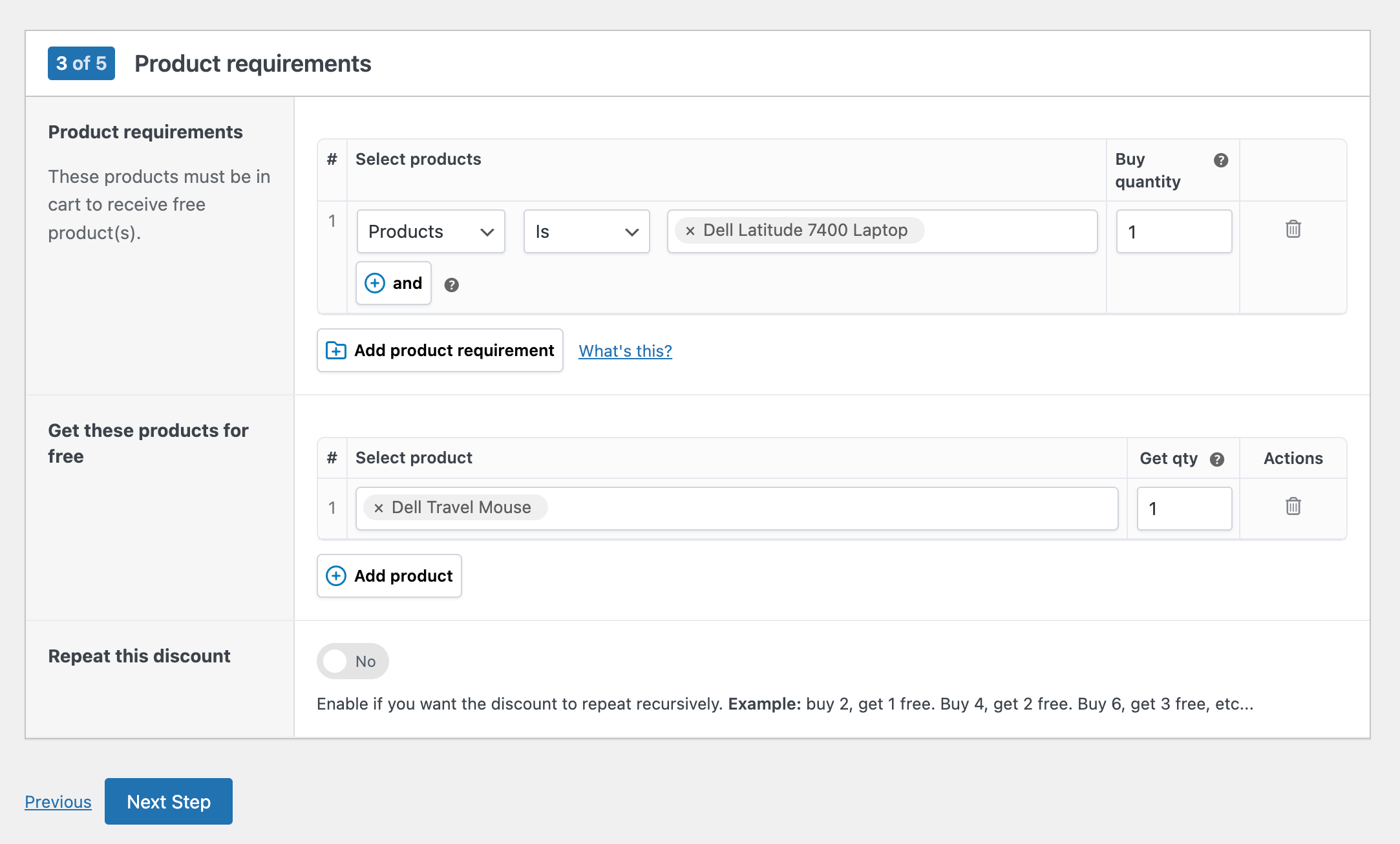Click the Add product button
Image resolution: width=1400 pixels, height=844 pixels.
coord(389,576)
